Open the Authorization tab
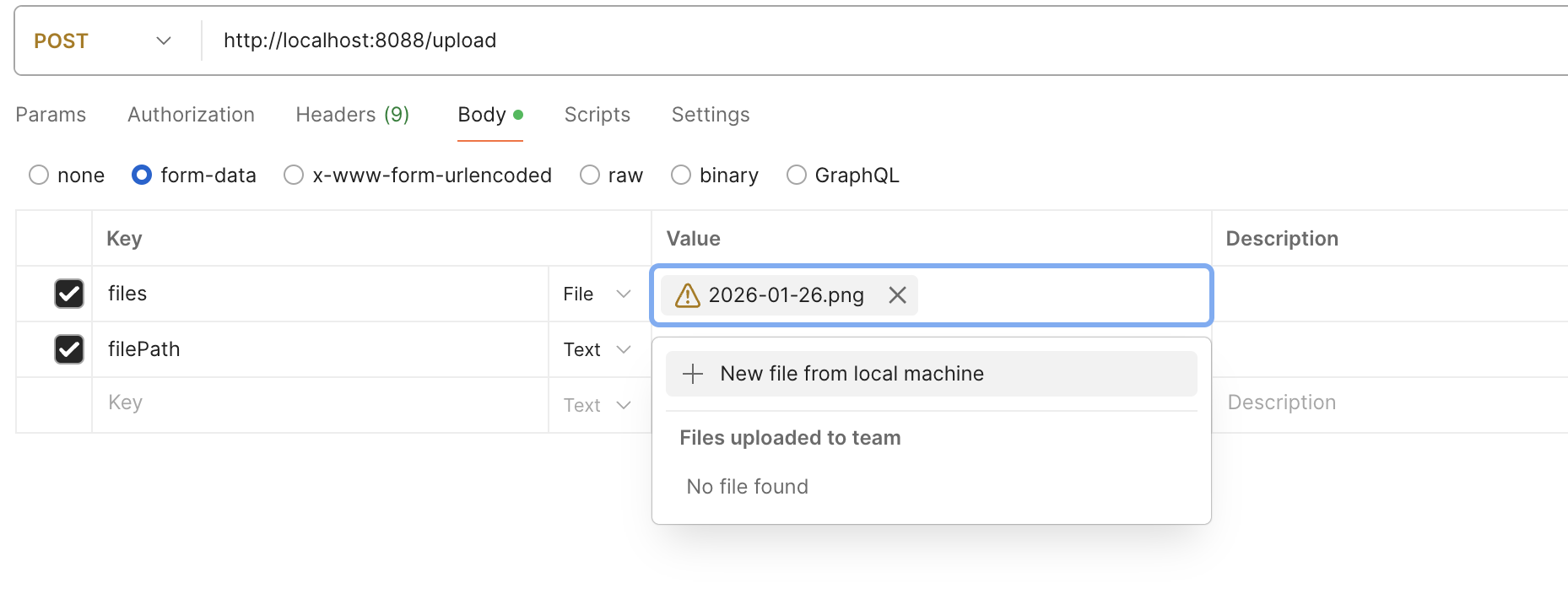Image resolution: width=1568 pixels, height=594 pixels. (191, 115)
